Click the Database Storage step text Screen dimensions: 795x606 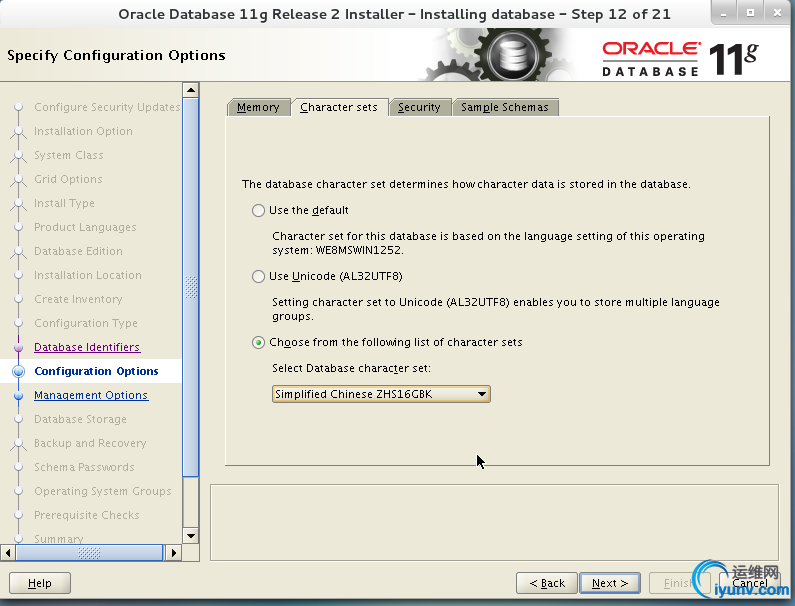81,419
